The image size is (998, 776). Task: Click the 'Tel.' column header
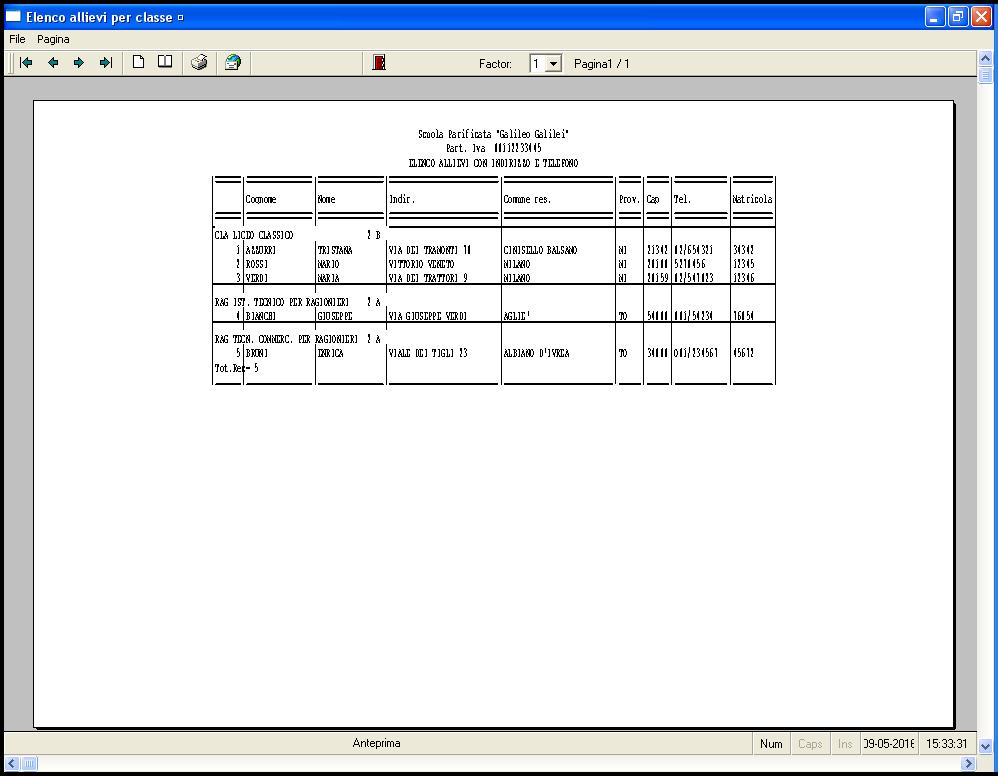[x=682, y=199]
